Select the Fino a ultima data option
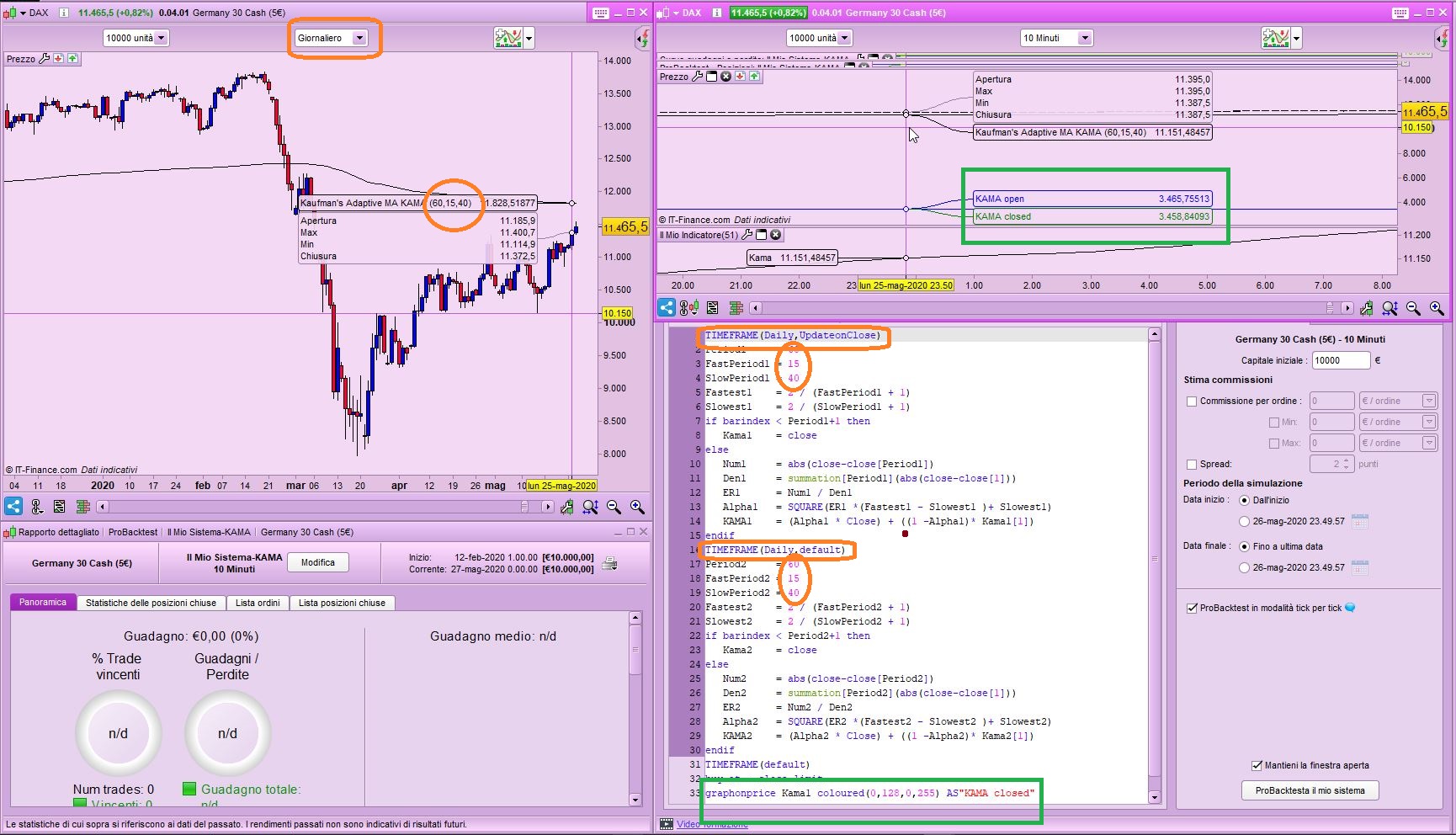 [x=1245, y=546]
